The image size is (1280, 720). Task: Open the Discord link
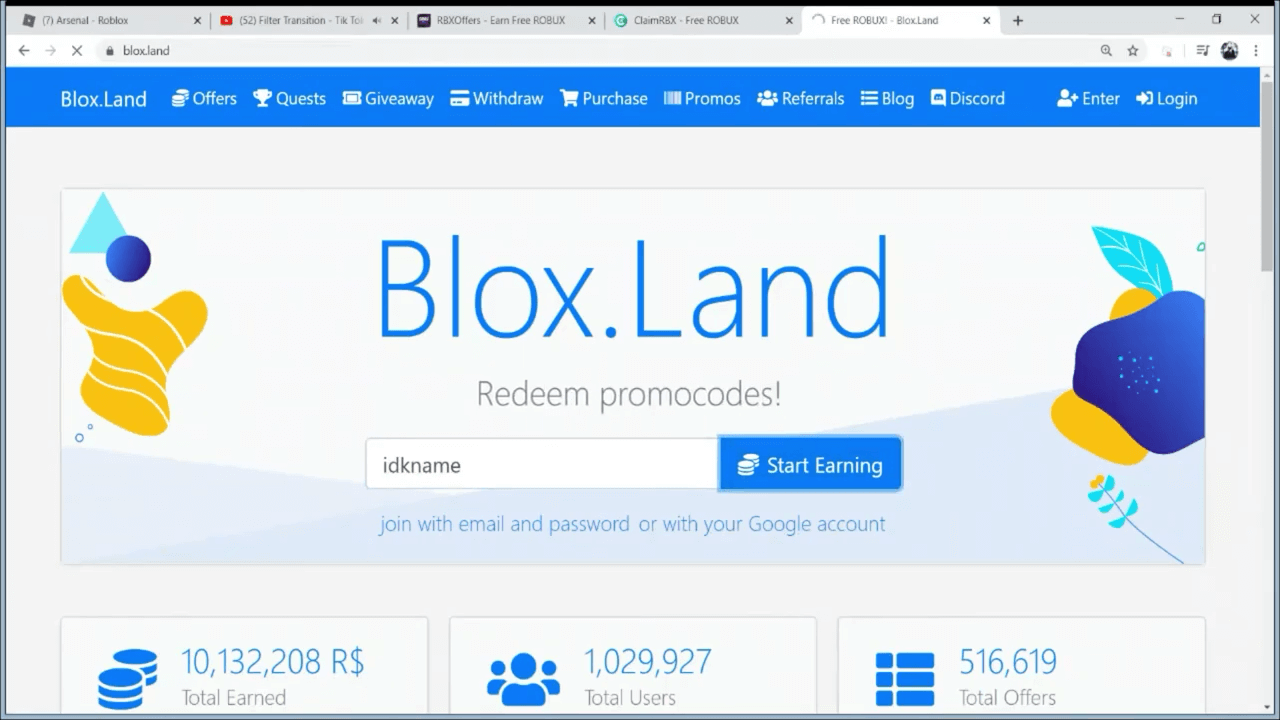coord(968,98)
